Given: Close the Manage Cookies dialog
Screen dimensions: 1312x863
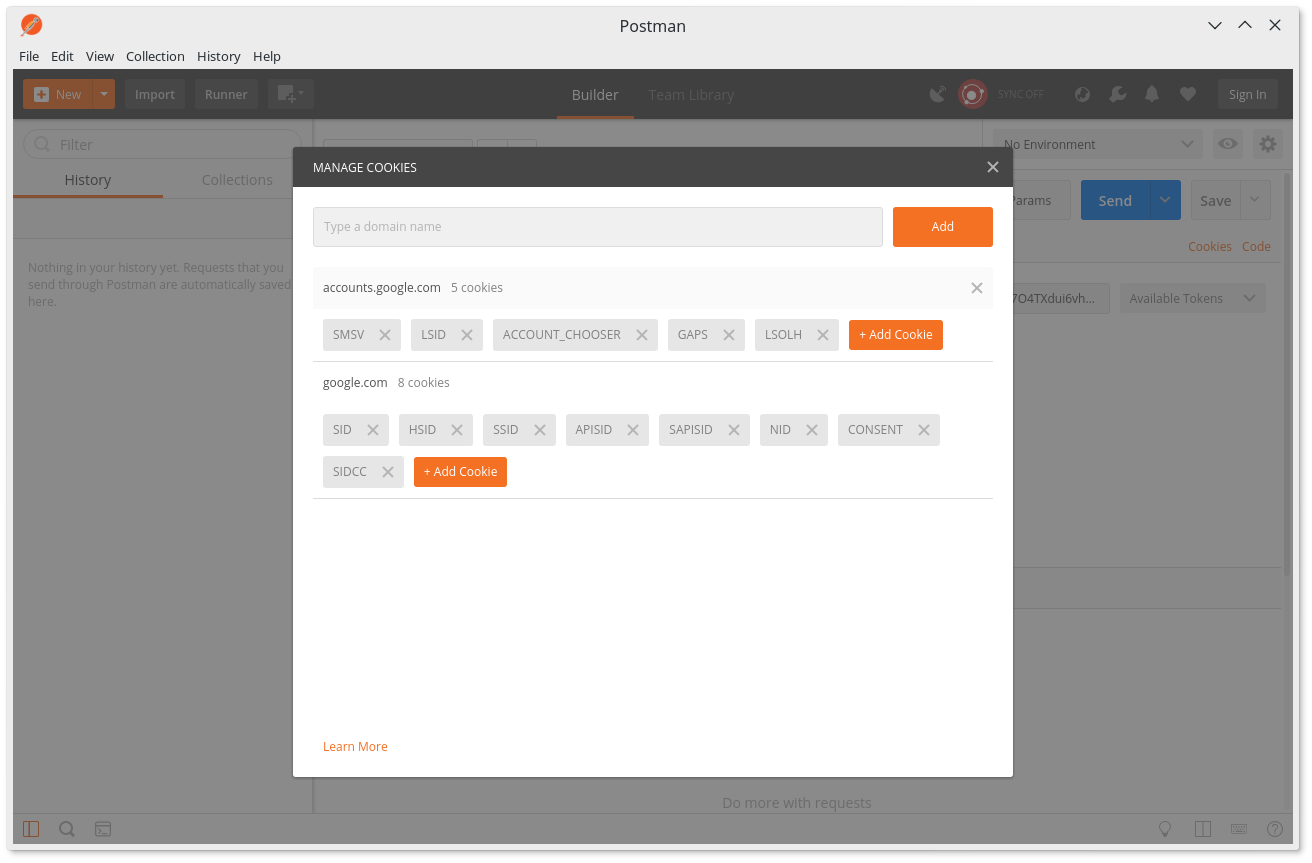Looking at the screenshot, I should (x=993, y=167).
